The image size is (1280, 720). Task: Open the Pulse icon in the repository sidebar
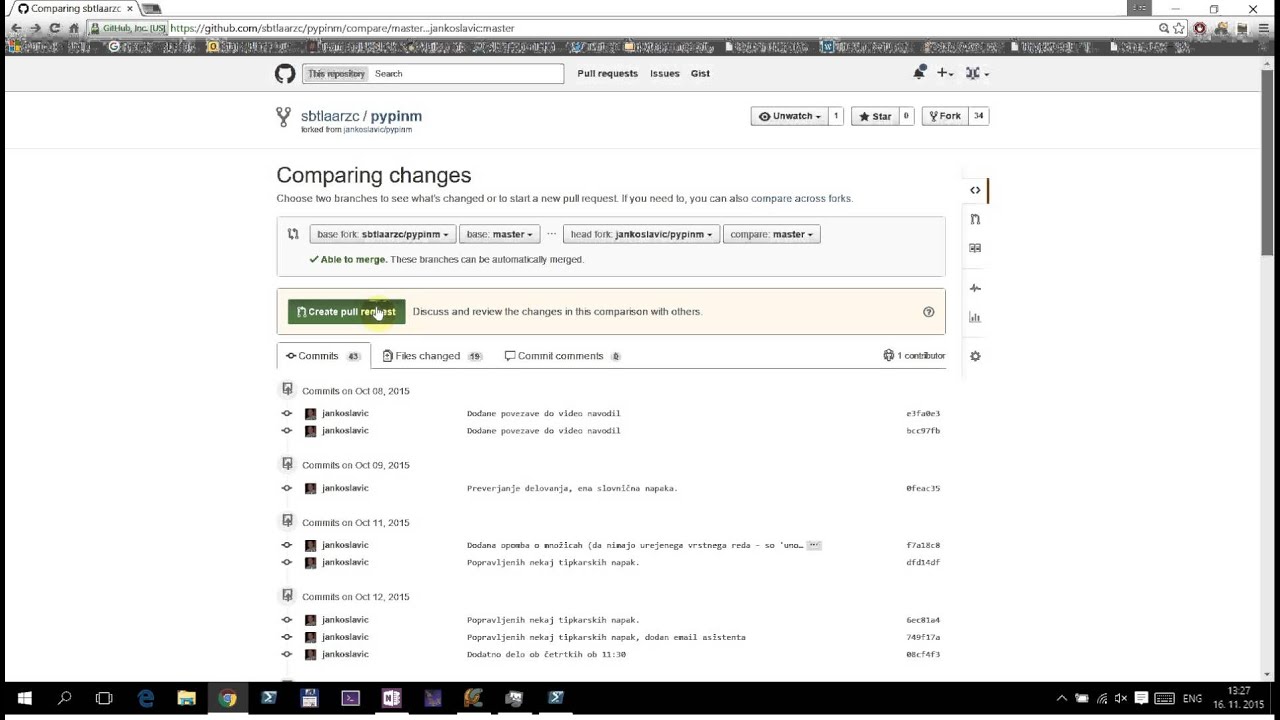975,288
